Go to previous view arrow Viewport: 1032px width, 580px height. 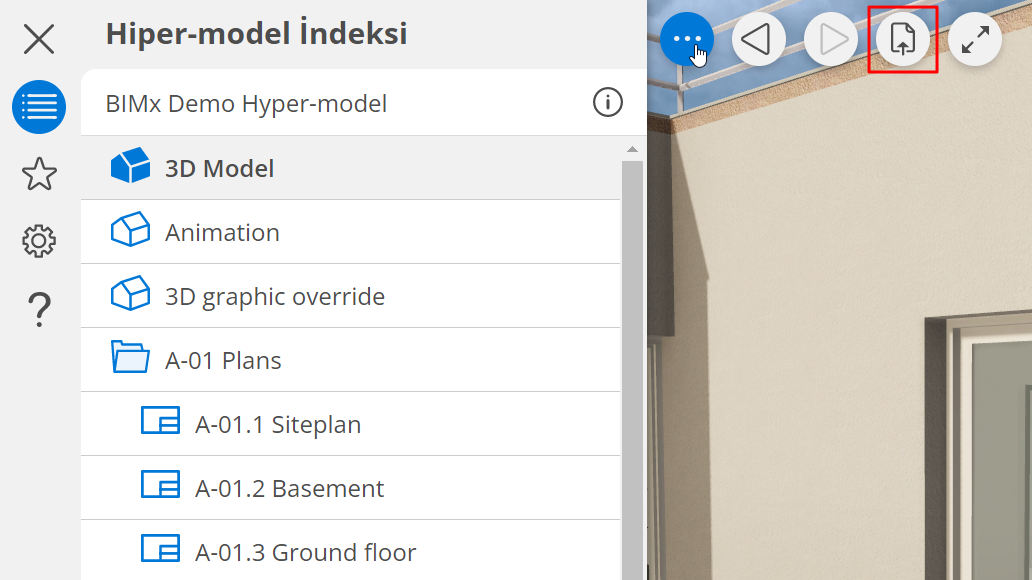(759, 40)
